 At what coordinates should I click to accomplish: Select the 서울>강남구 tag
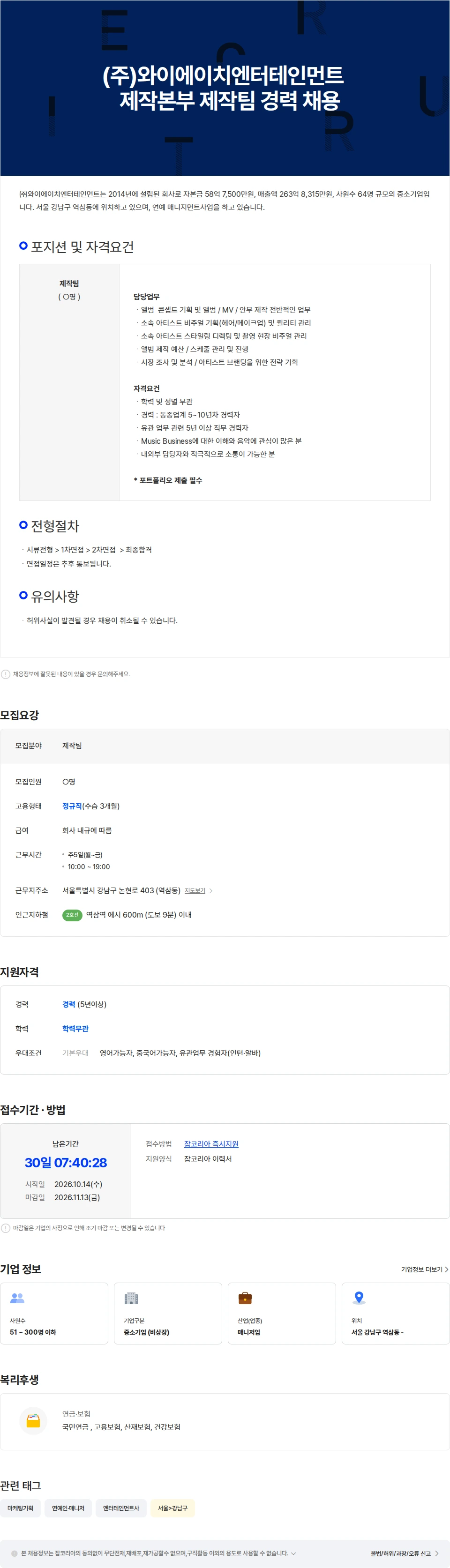(x=172, y=1508)
